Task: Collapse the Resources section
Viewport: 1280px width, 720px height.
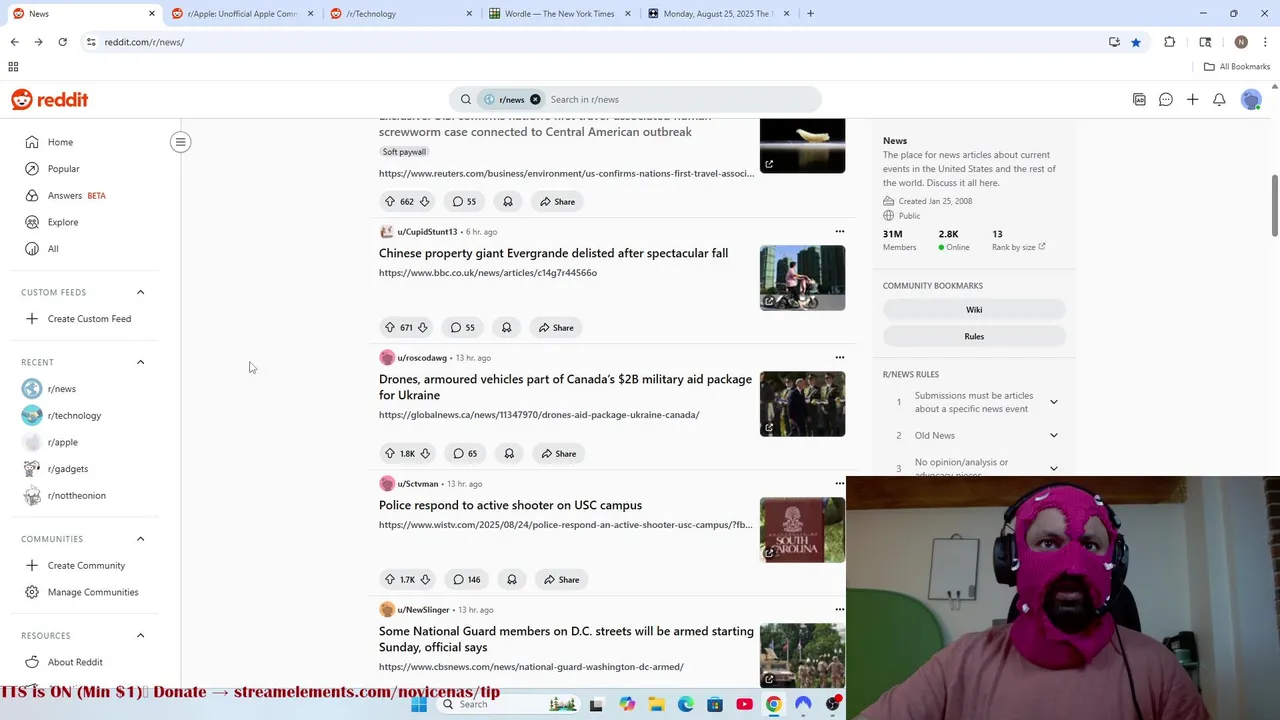Action: click(x=140, y=635)
